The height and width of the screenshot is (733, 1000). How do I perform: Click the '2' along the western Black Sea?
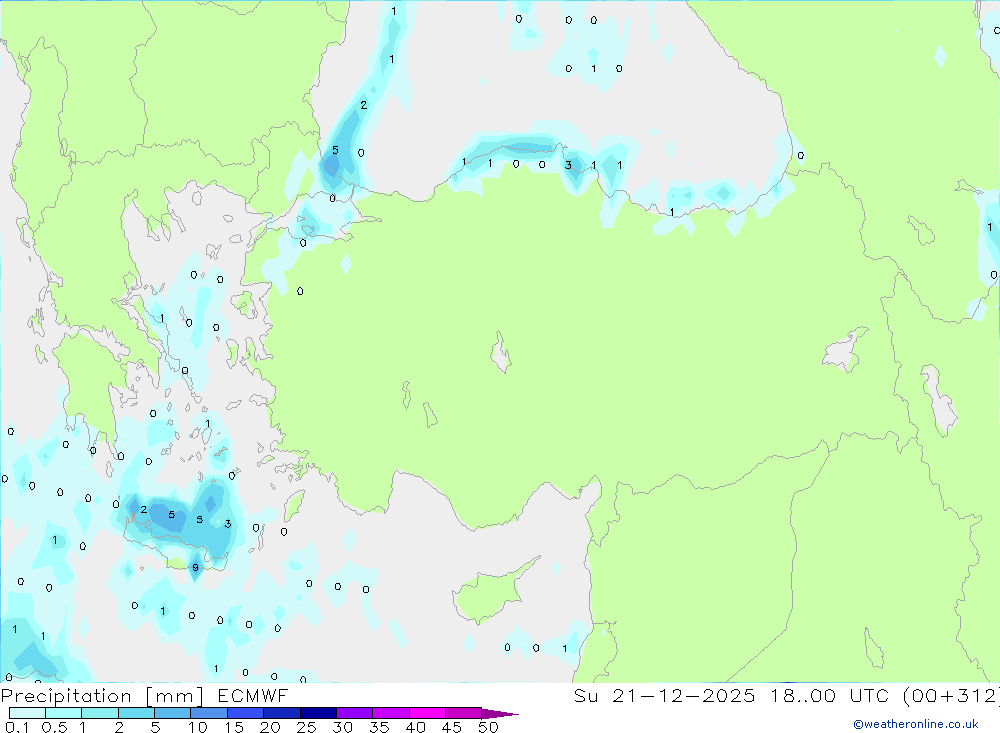[x=364, y=105]
